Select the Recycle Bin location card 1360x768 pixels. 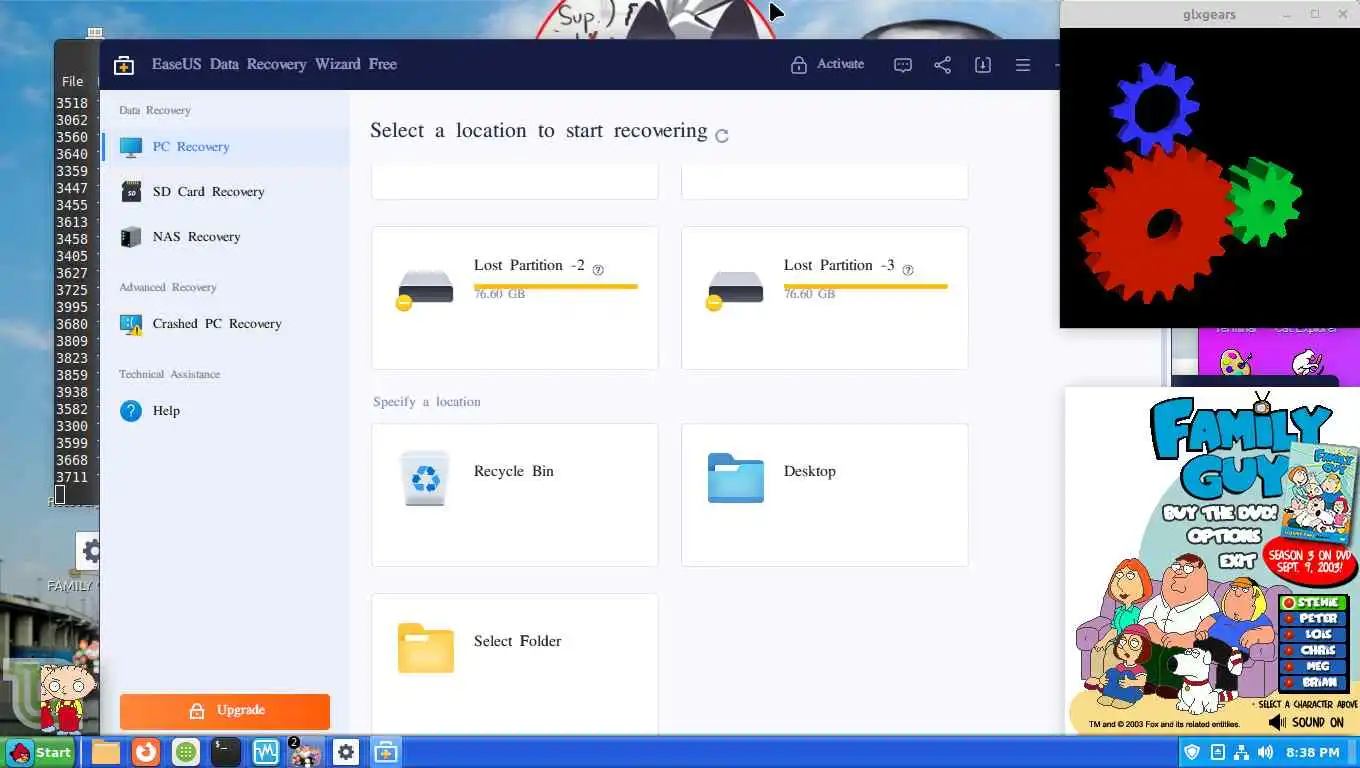pos(515,495)
